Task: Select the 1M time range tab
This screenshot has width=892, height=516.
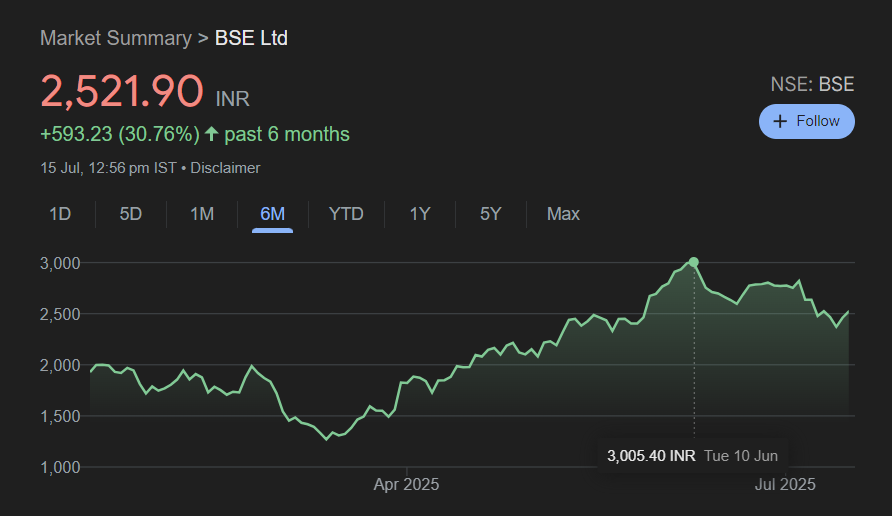Action: click(202, 214)
